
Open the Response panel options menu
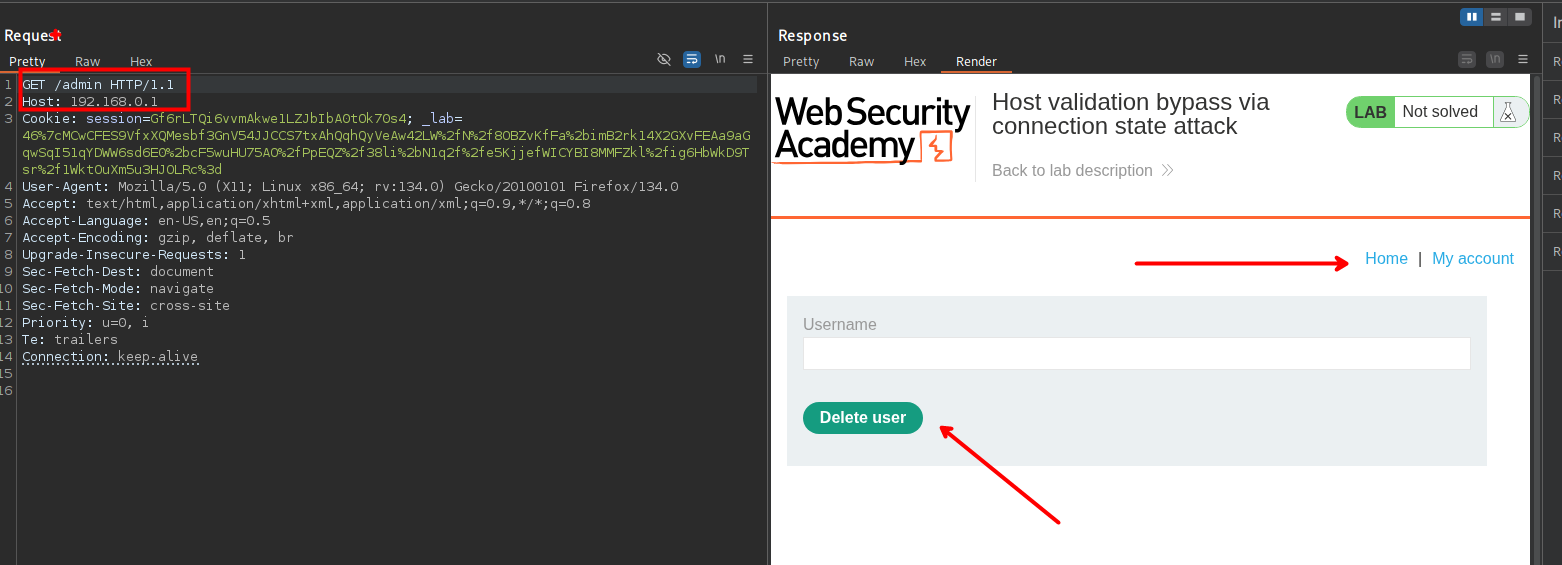pos(1523,60)
